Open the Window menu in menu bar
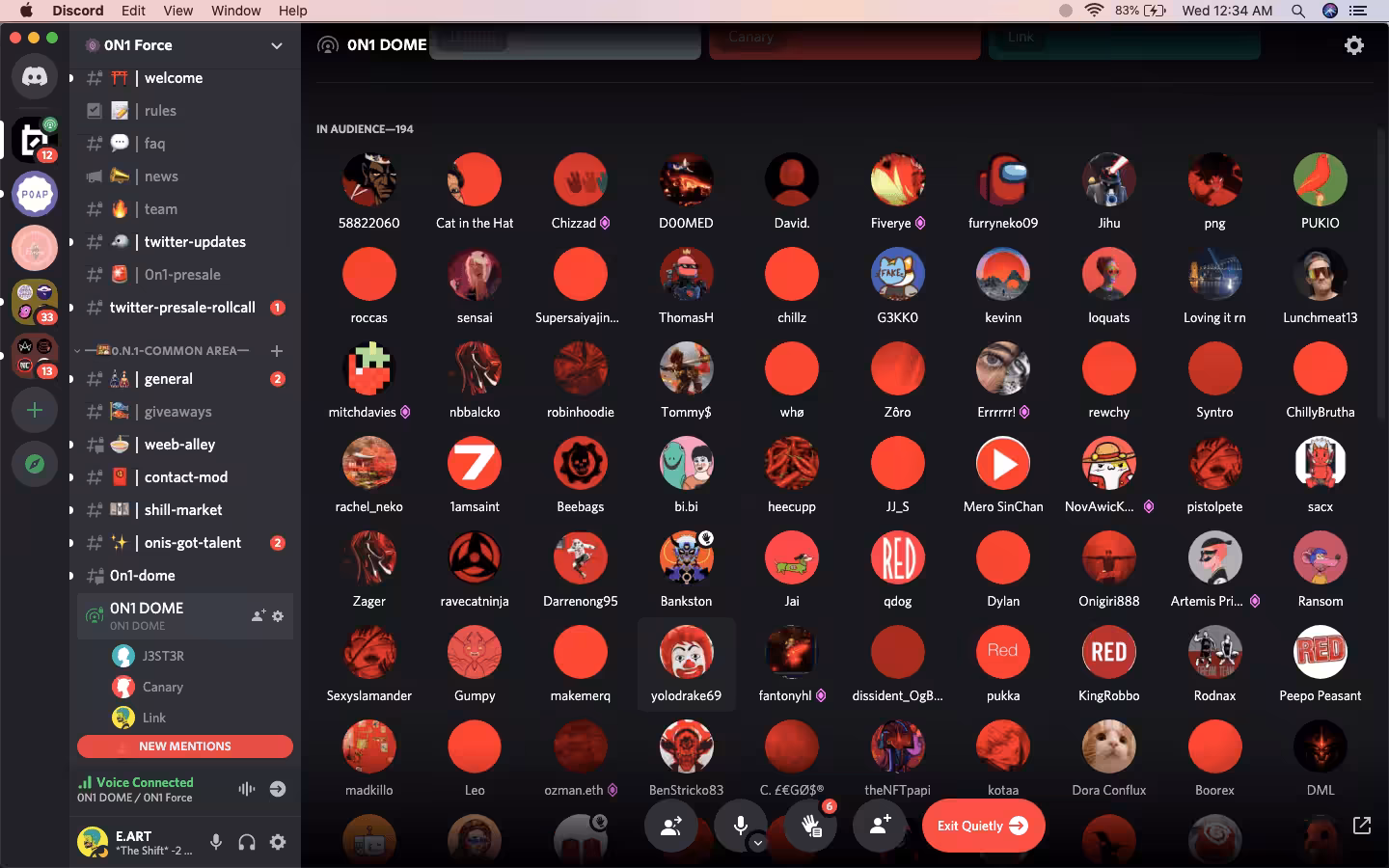This screenshot has width=1389, height=868. [236, 11]
